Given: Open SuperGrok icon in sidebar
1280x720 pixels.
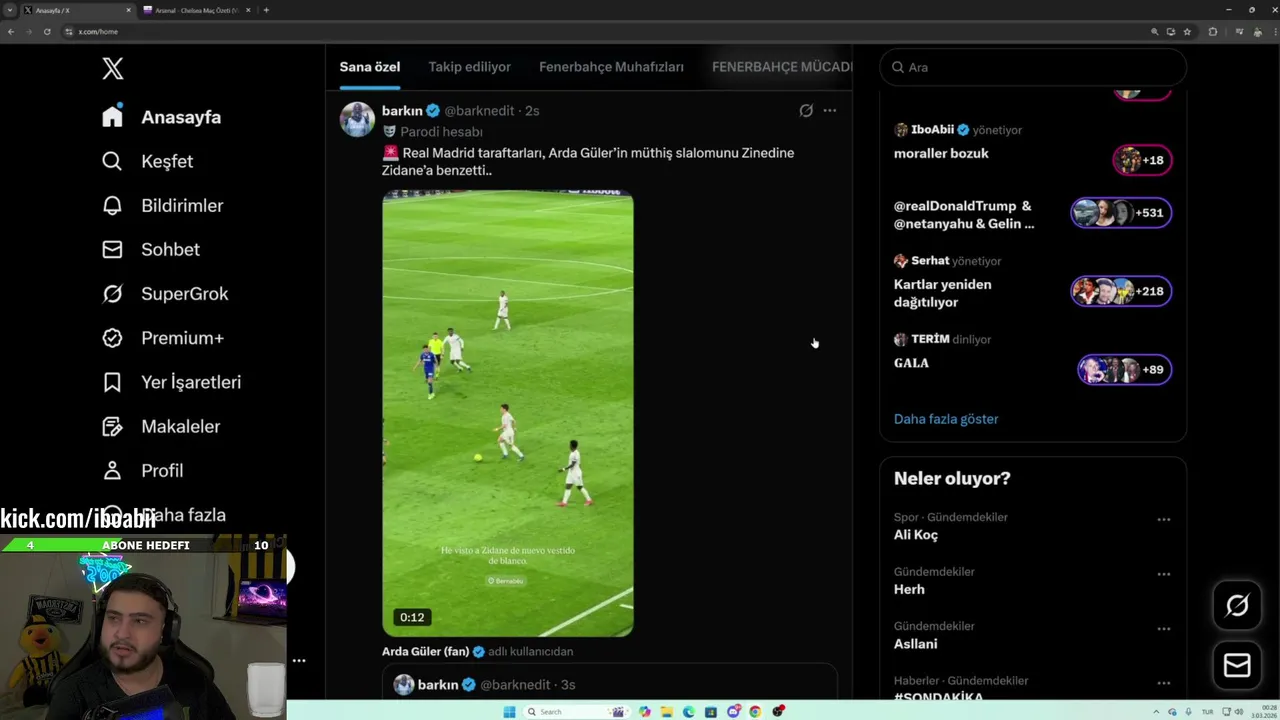Looking at the screenshot, I should (112, 293).
